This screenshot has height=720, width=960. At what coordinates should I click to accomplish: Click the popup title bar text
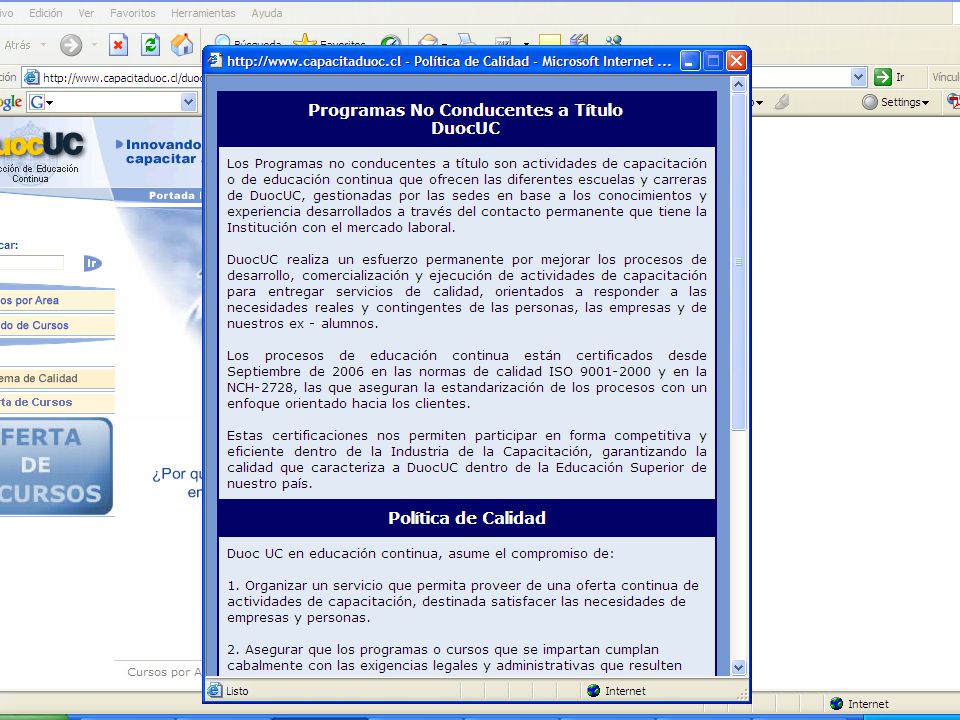[449, 61]
